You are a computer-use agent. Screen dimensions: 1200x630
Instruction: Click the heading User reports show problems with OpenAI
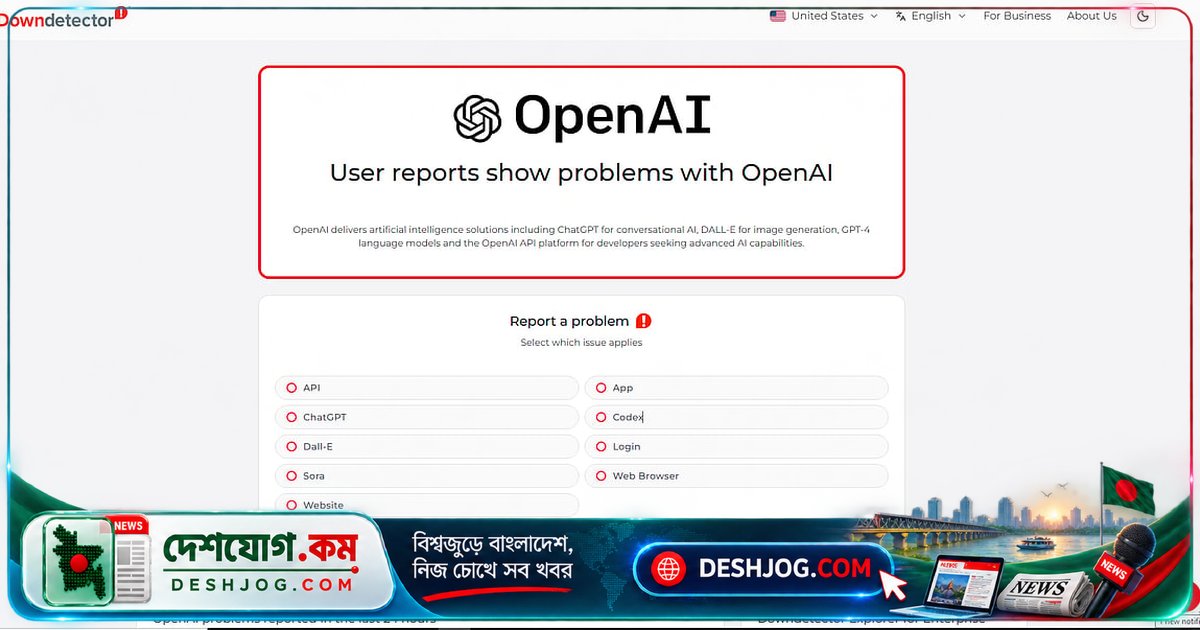[581, 173]
